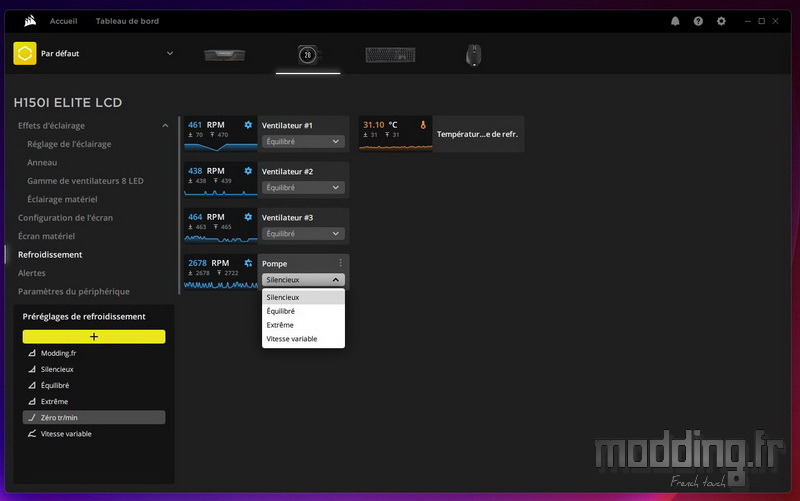Click the Températur...e de refr. label
Viewport: 800px width, 501px height.
pos(477,134)
